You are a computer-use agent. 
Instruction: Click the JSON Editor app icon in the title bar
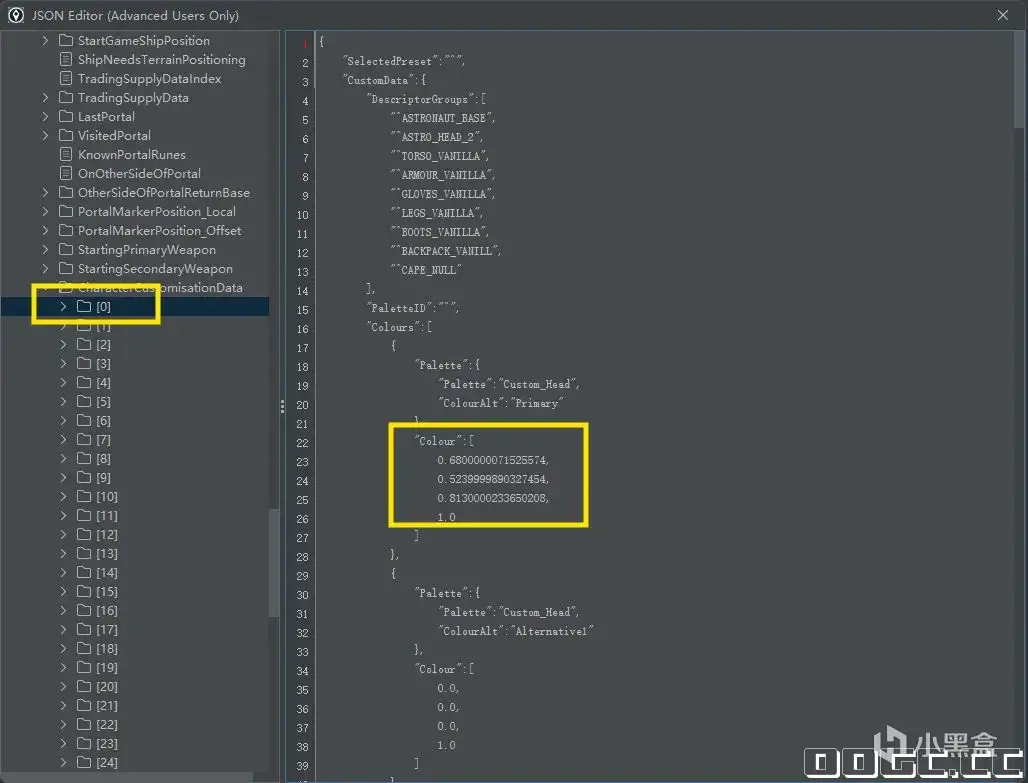16,15
